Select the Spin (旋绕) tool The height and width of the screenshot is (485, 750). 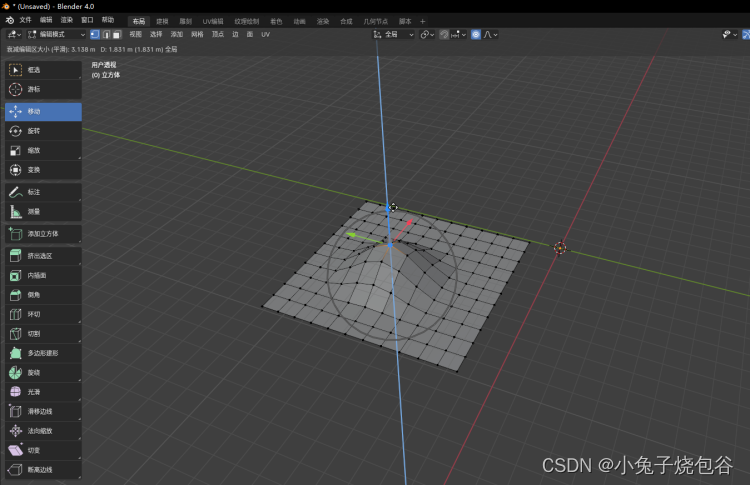tap(43, 373)
